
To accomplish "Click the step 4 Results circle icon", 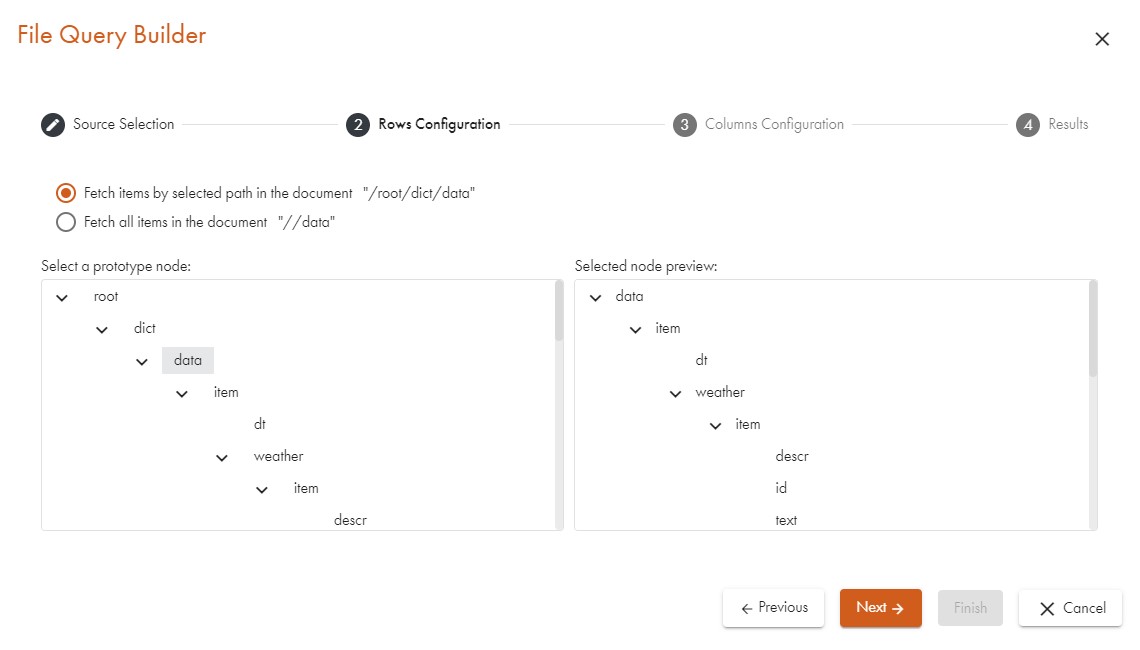I will pyautogui.click(x=1028, y=125).
